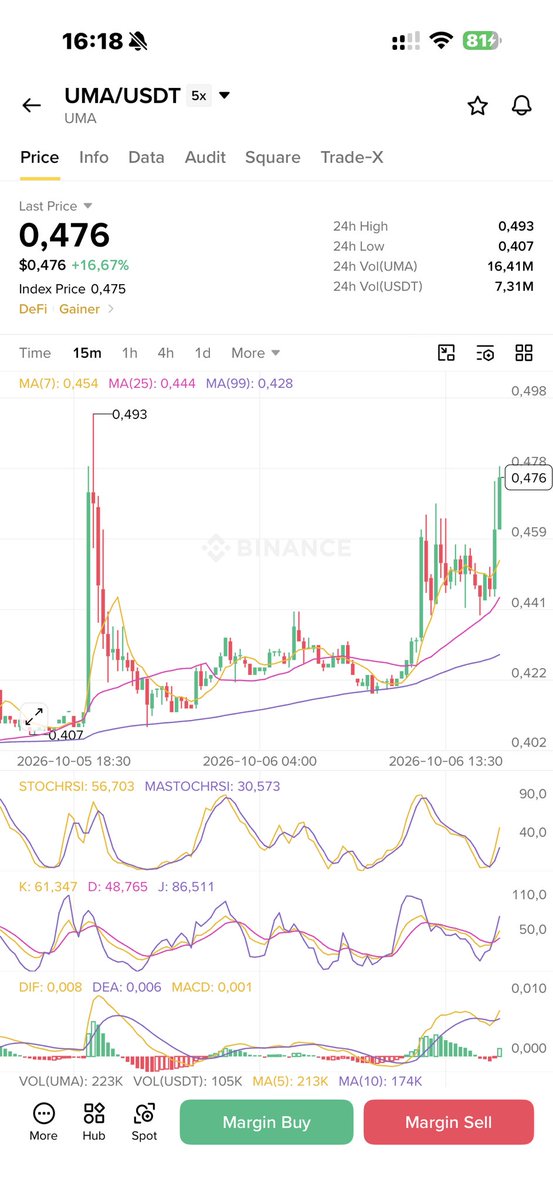Tap the 24h Vol(UMA) value 16,41M
The height and width of the screenshot is (1200, 553).
(x=511, y=266)
